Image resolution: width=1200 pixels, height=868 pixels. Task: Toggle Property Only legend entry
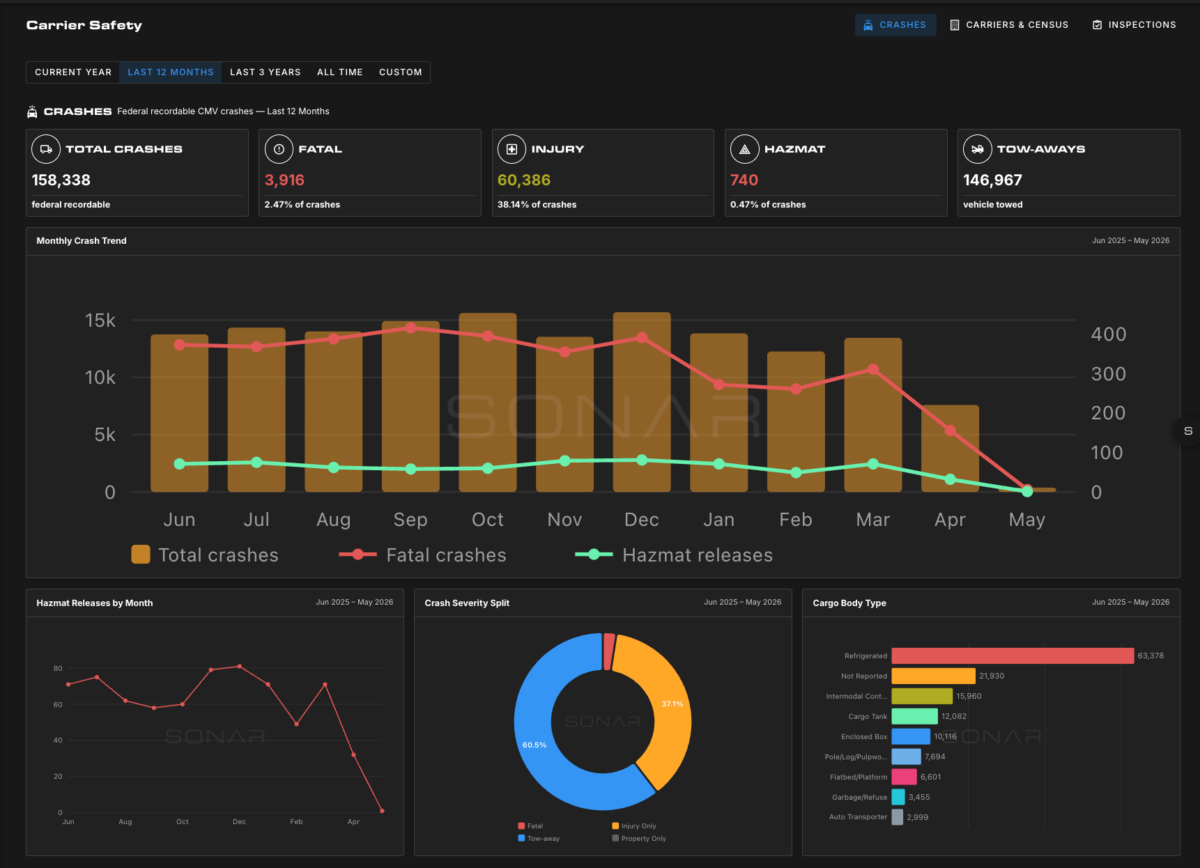click(x=638, y=838)
